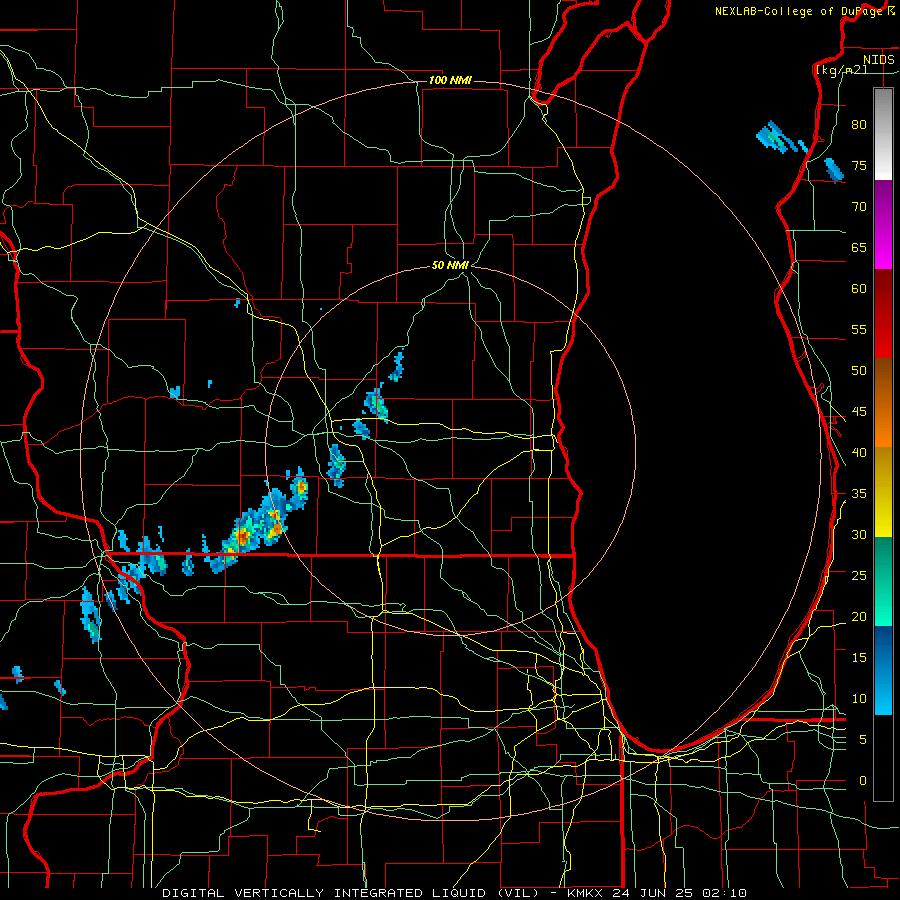Click the 24 JUN 25 02:10 timestamp
The height and width of the screenshot is (900, 900).
click(680, 893)
